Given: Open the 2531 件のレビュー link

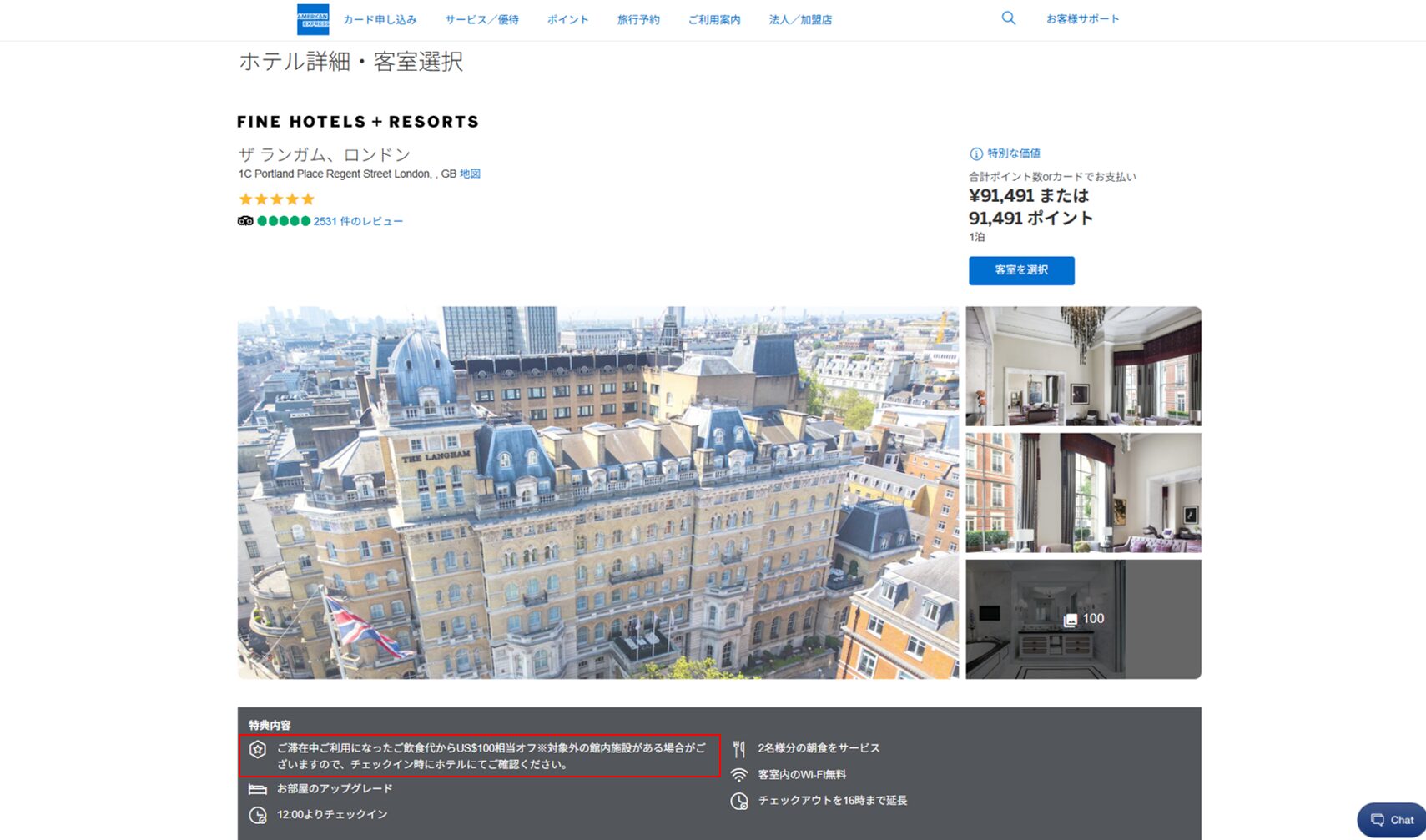Looking at the screenshot, I should pyautogui.click(x=358, y=221).
